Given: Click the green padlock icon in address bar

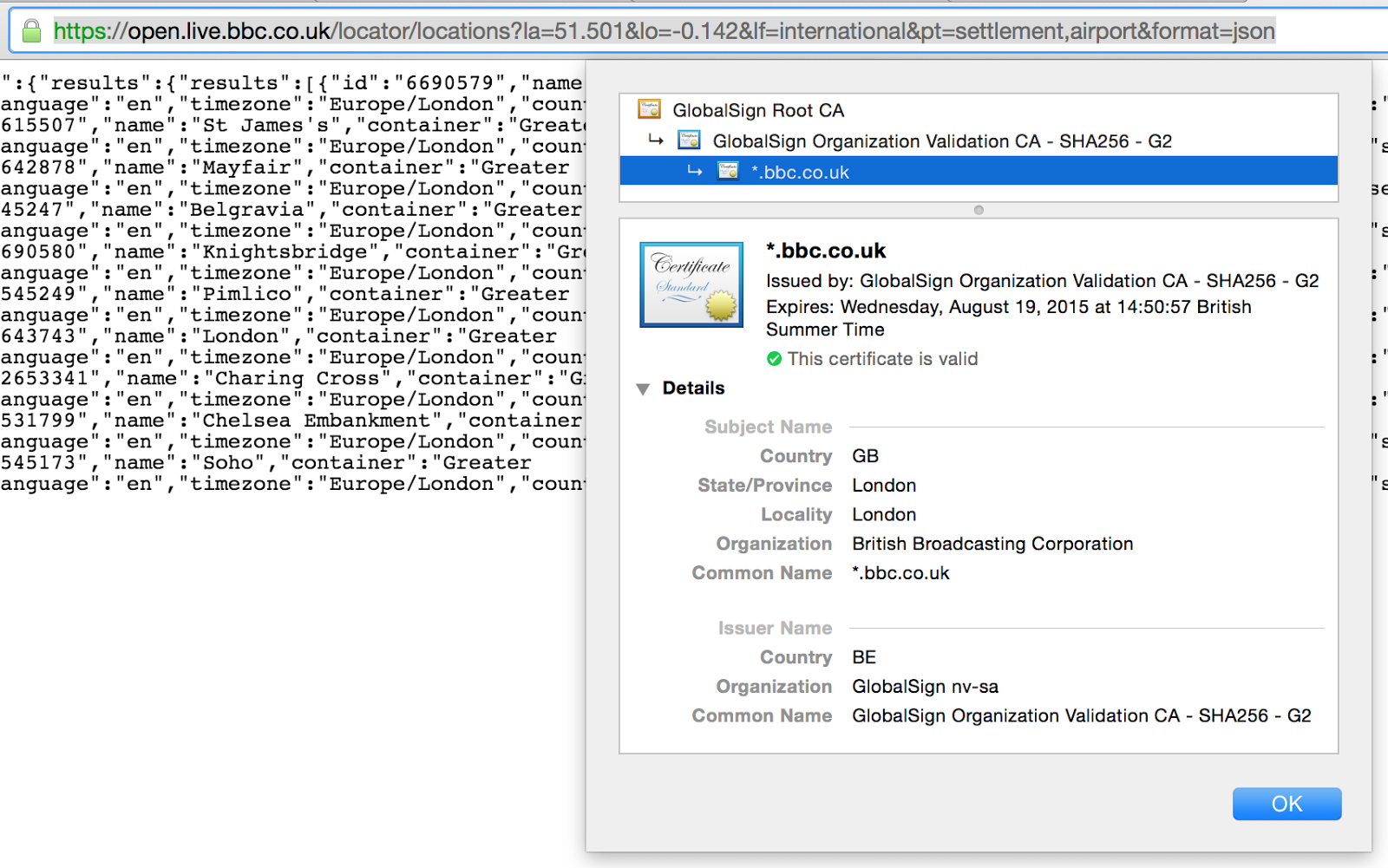Looking at the screenshot, I should click(x=31, y=31).
